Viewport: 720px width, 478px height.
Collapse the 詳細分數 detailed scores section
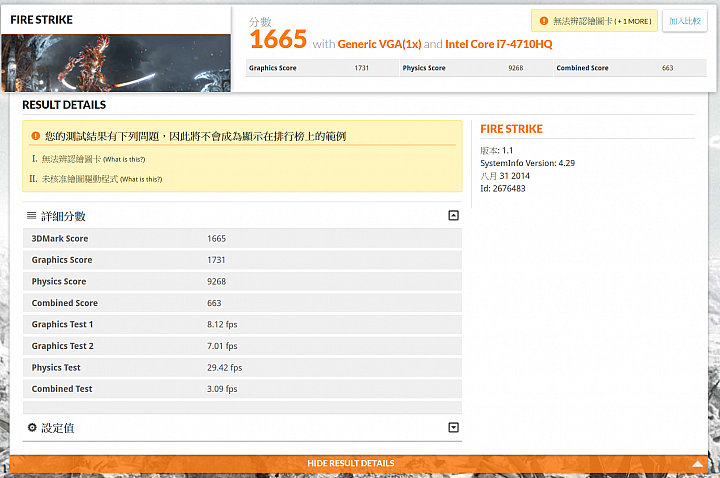pyautogui.click(x=453, y=215)
